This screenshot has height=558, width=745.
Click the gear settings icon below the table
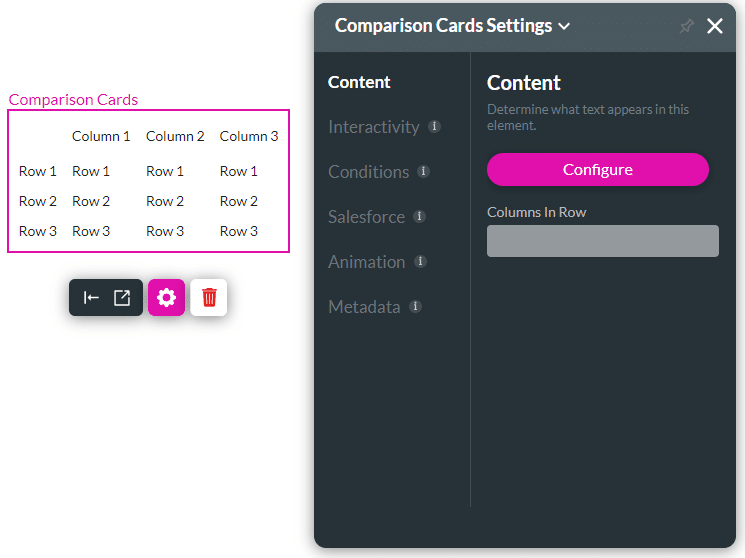coord(166,298)
